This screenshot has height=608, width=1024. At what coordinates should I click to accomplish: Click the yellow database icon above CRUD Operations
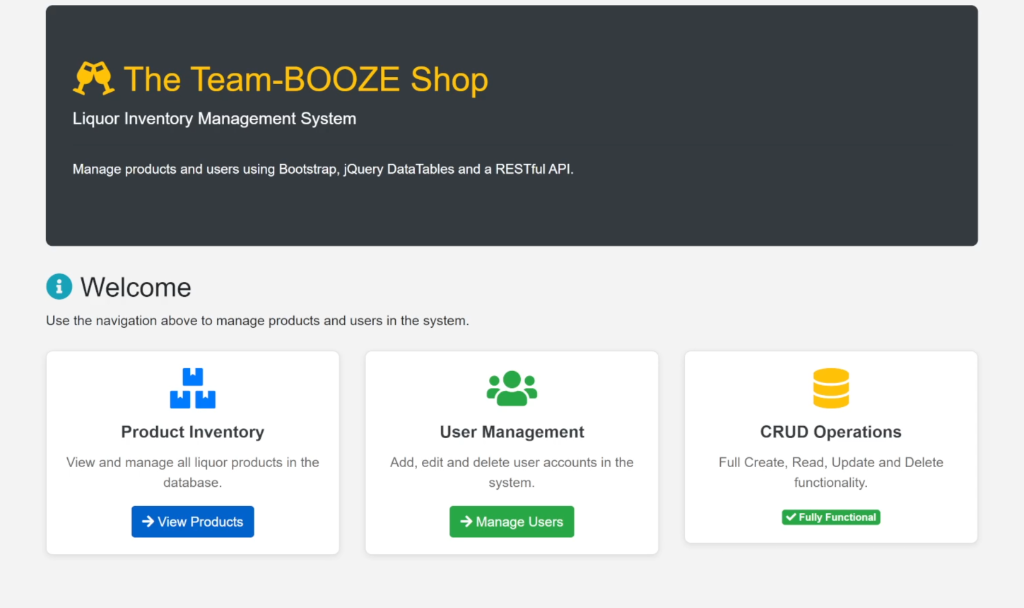click(830, 387)
